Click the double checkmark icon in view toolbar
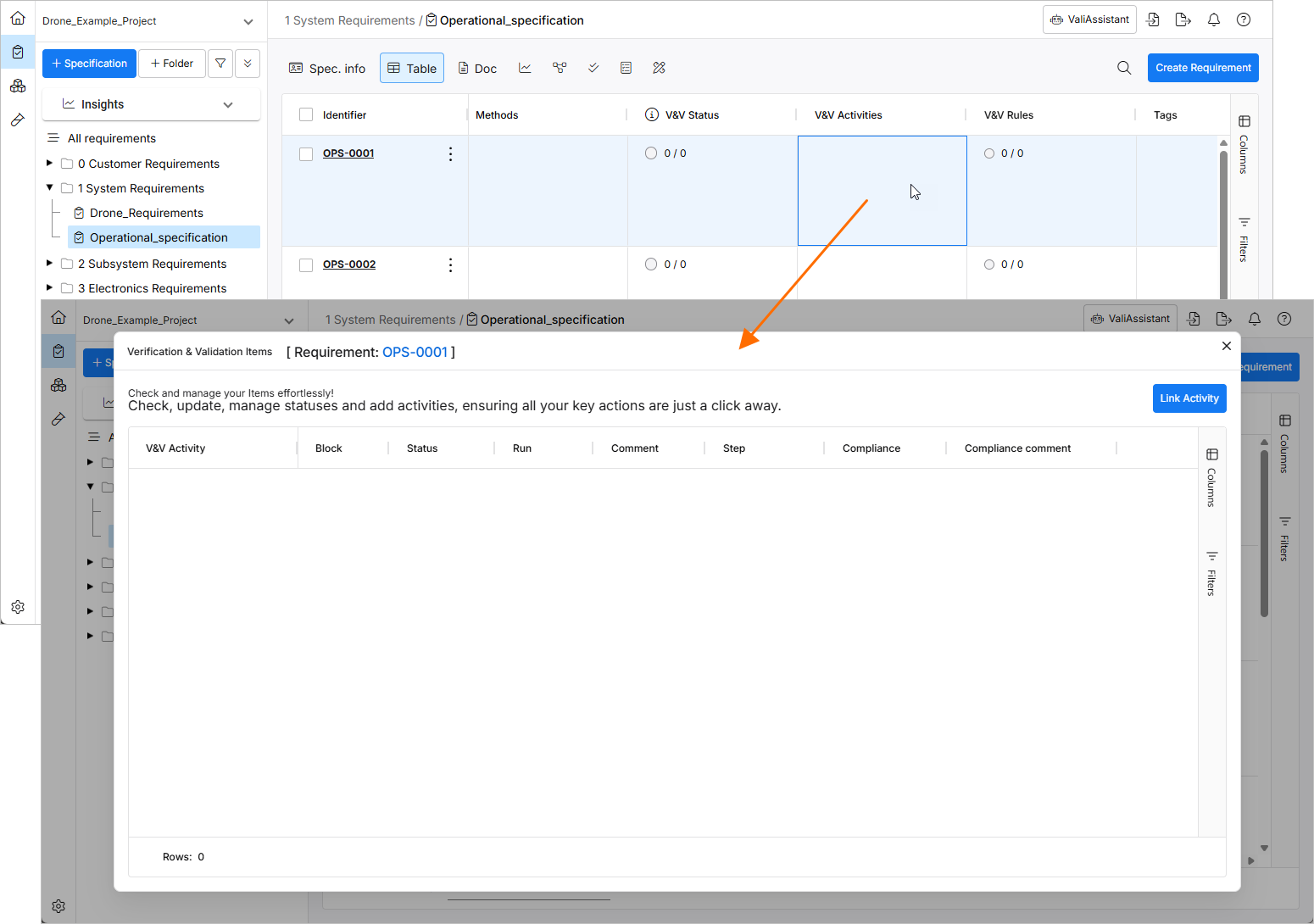Viewport: 1314px width, 924px height. click(593, 68)
